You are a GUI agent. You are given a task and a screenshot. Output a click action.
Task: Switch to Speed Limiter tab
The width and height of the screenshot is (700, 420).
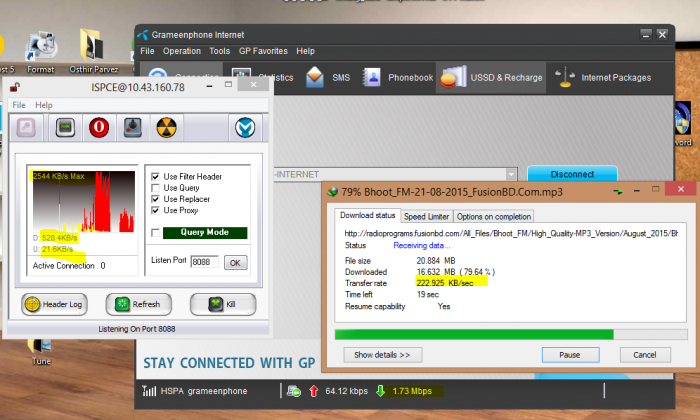tap(426, 216)
